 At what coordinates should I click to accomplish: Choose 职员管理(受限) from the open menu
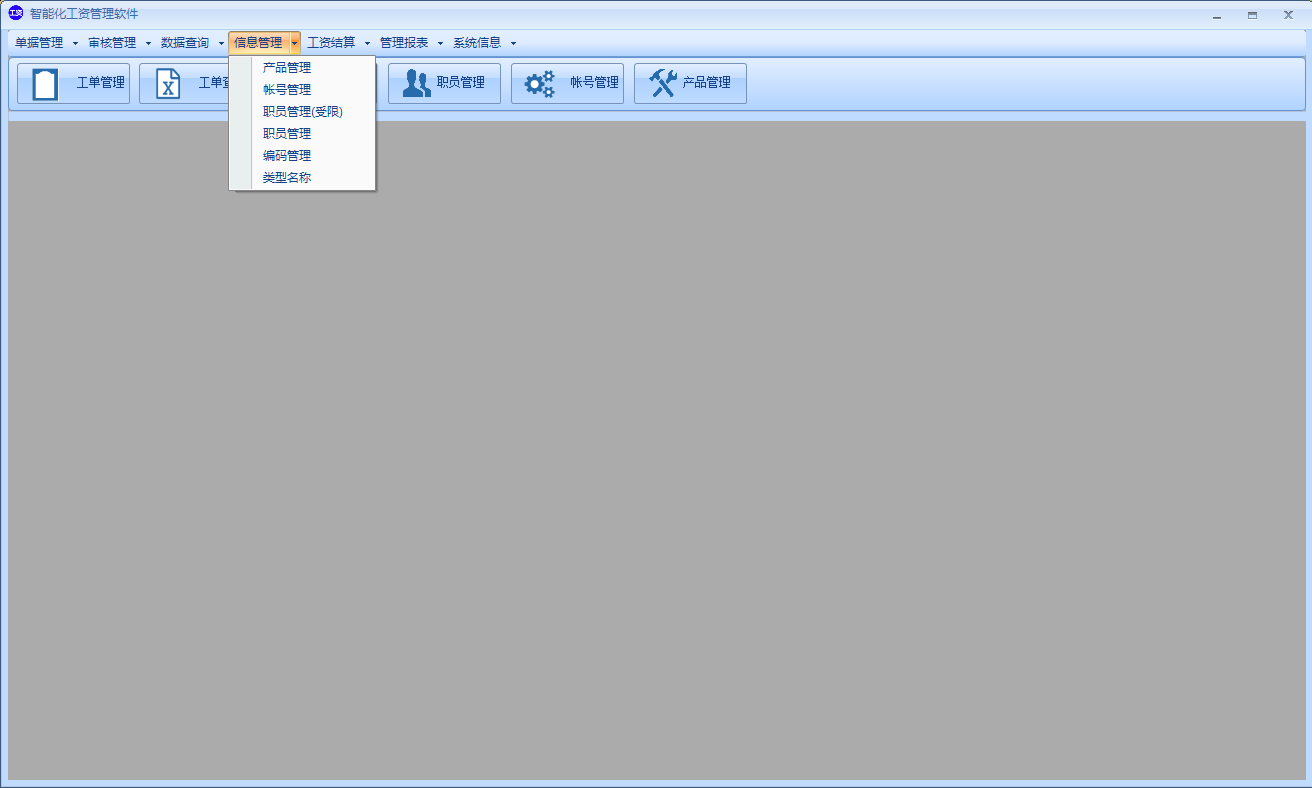tap(303, 112)
